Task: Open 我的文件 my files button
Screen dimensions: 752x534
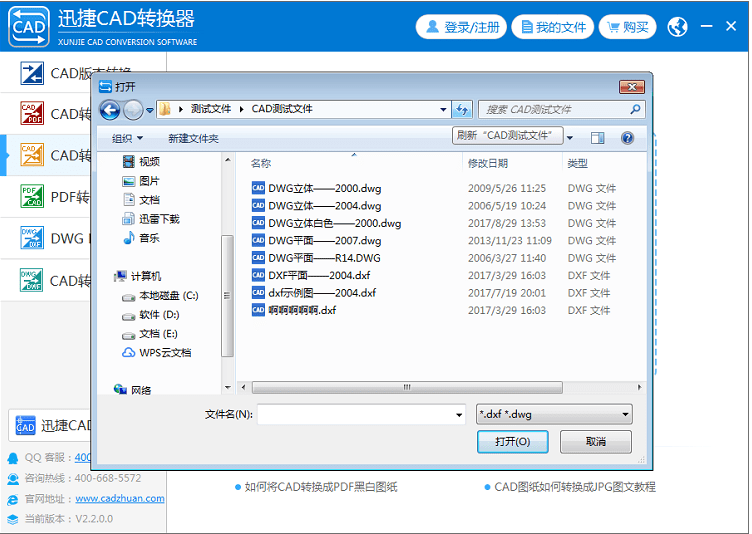Action: point(552,27)
